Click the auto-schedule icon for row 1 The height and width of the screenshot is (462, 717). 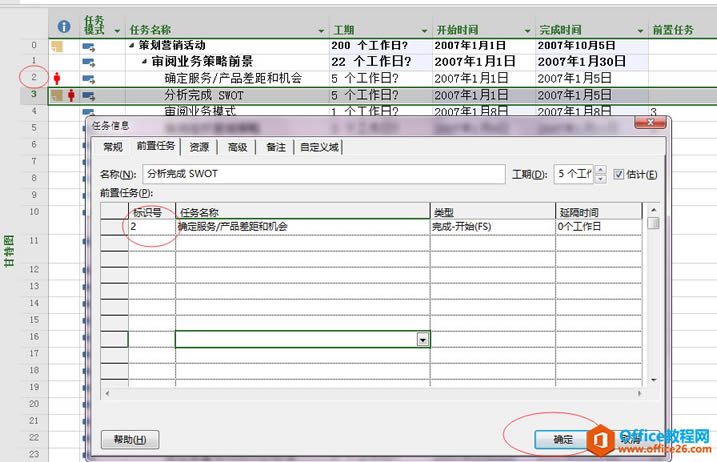(x=88, y=61)
